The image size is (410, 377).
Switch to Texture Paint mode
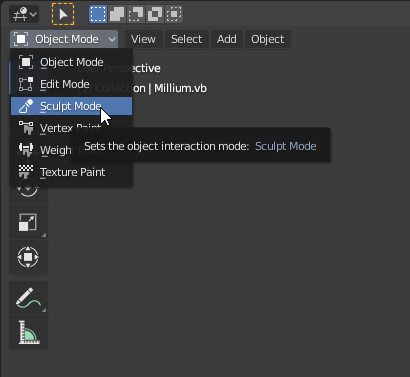pos(71,172)
